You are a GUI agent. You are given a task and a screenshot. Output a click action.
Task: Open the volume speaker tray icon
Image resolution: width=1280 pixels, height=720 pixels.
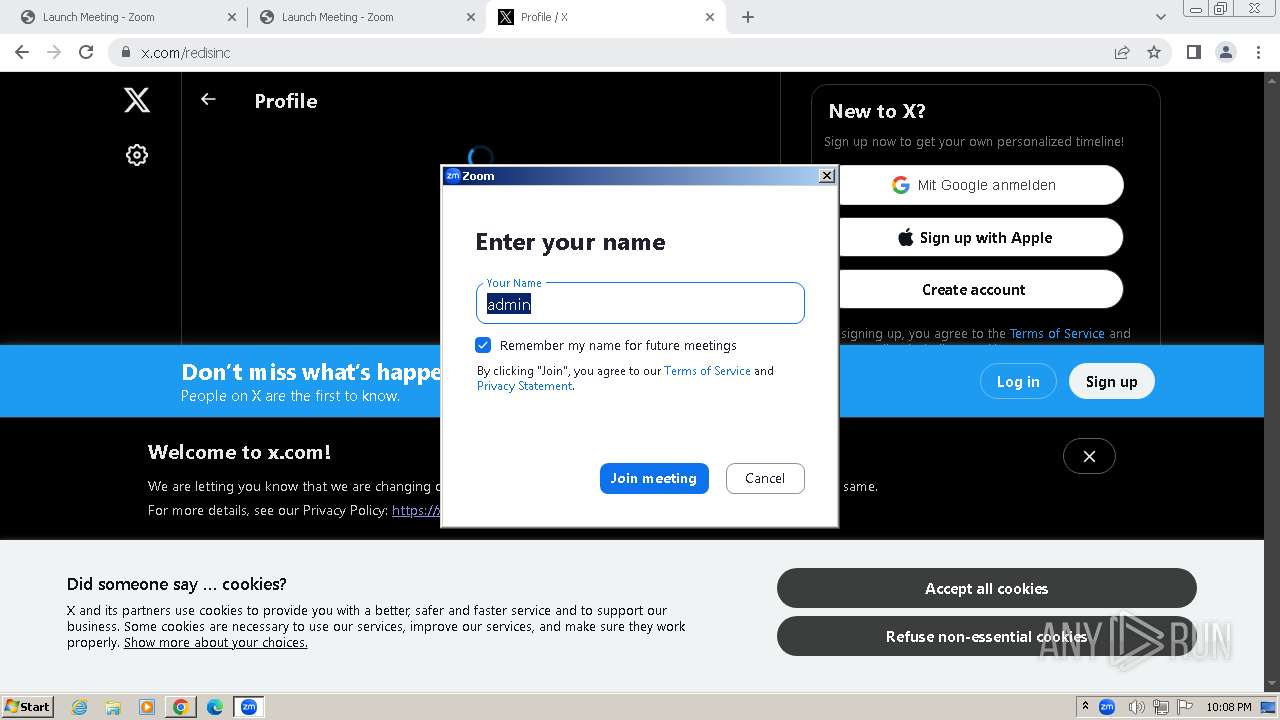(1136, 707)
